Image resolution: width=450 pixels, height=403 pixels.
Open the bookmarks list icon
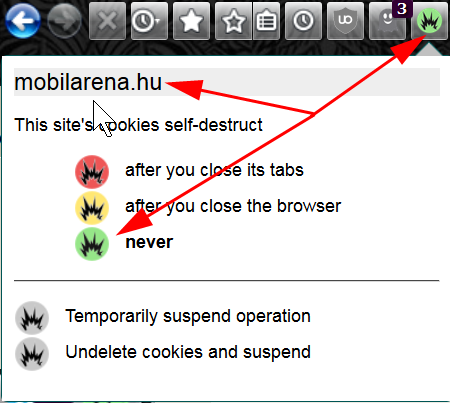pyautogui.click(x=266, y=21)
